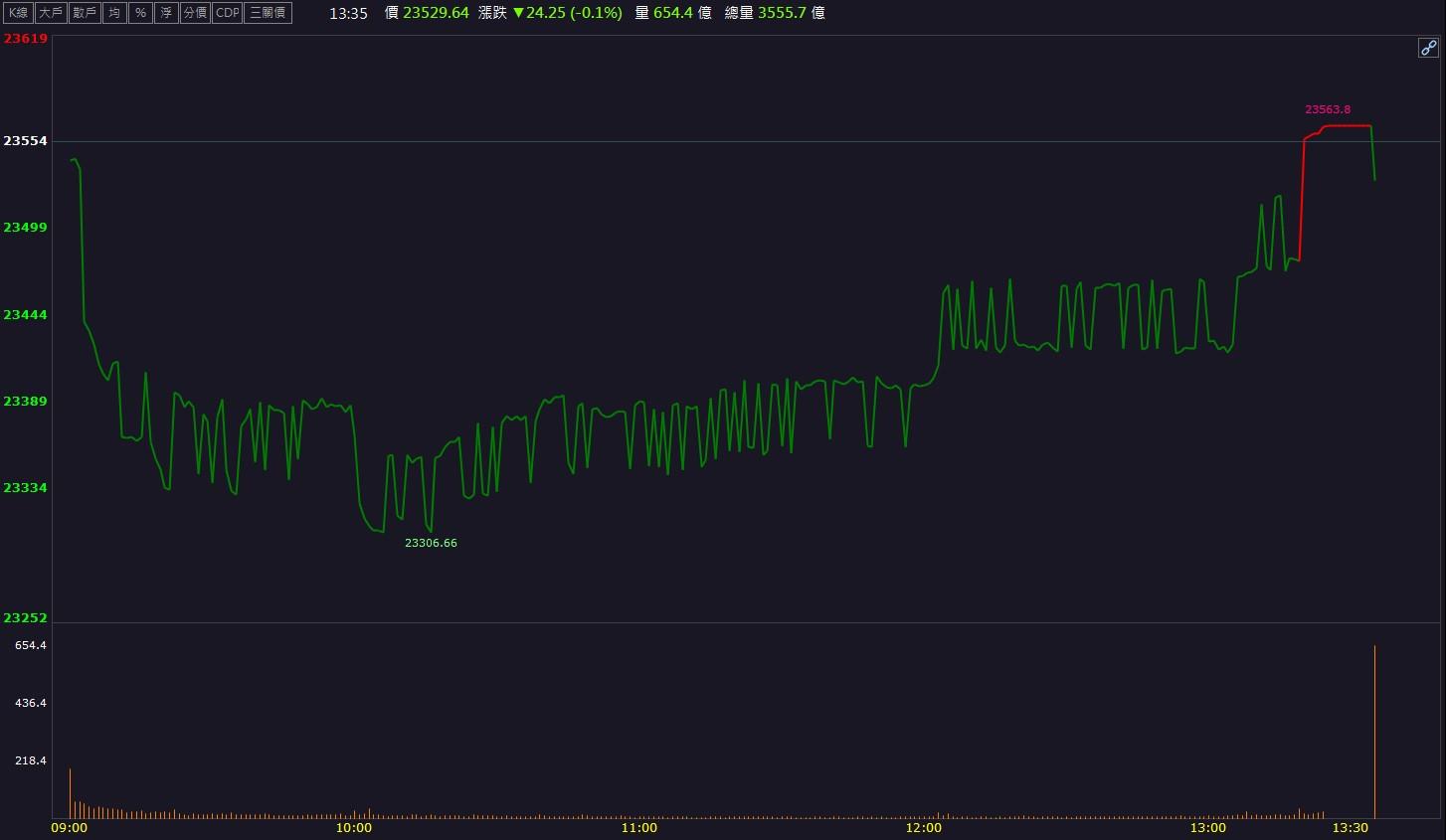Click the low label 23306.66 on chart

pyautogui.click(x=431, y=543)
